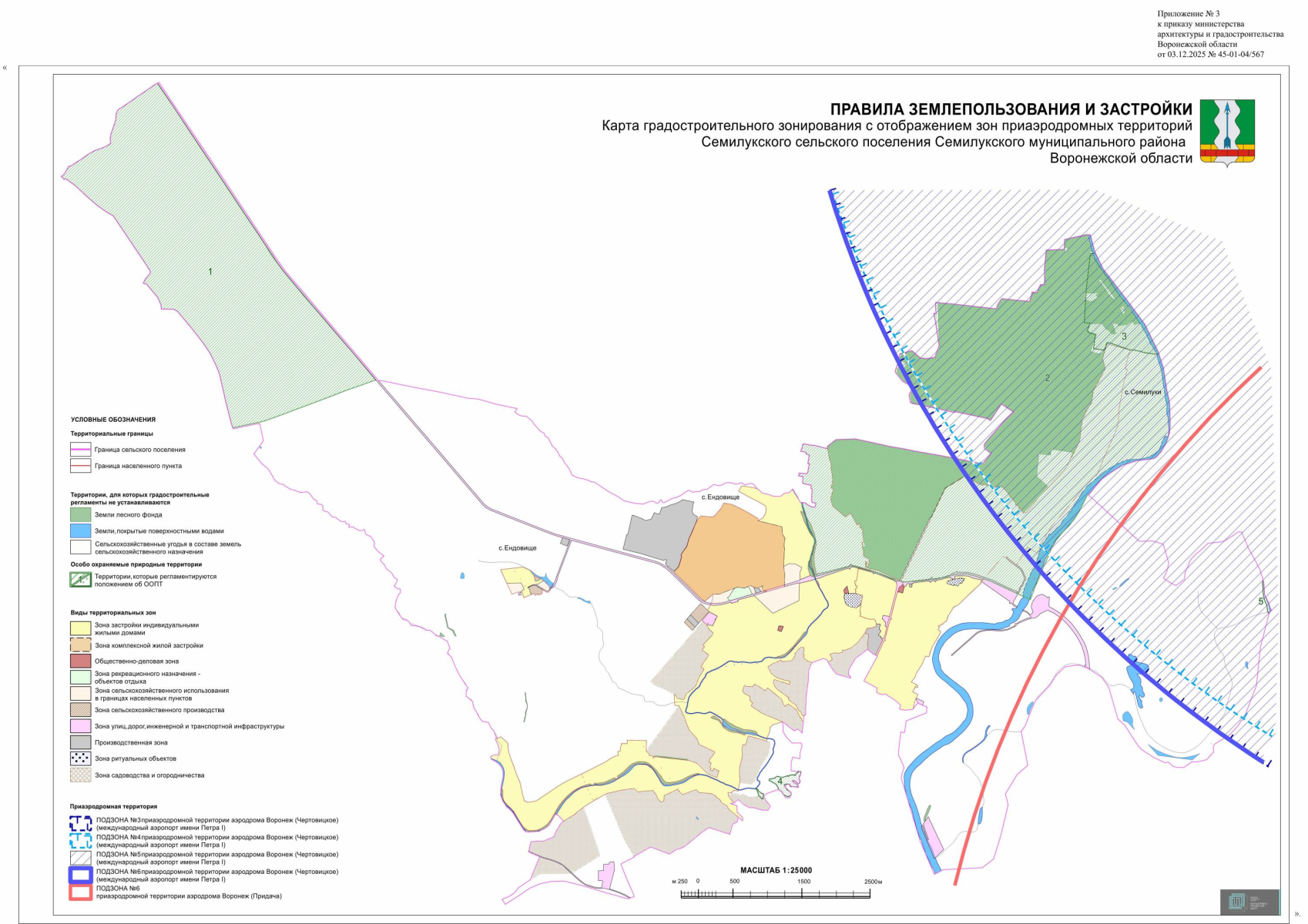Click the yellow individual housing zone swatch
The height and width of the screenshot is (924, 1308).
coord(80,628)
